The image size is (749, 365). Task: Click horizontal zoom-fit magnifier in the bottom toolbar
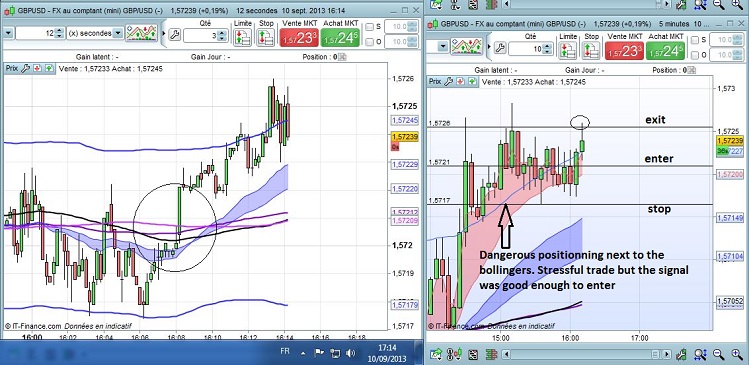(x=700, y=354)
